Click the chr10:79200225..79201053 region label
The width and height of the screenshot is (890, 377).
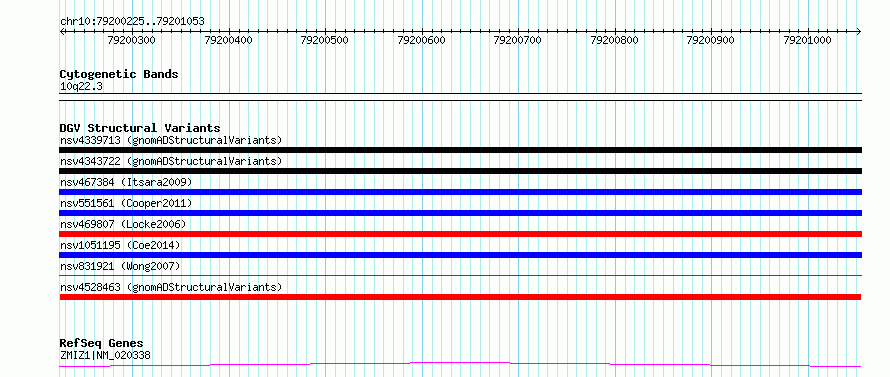(132, 22)
